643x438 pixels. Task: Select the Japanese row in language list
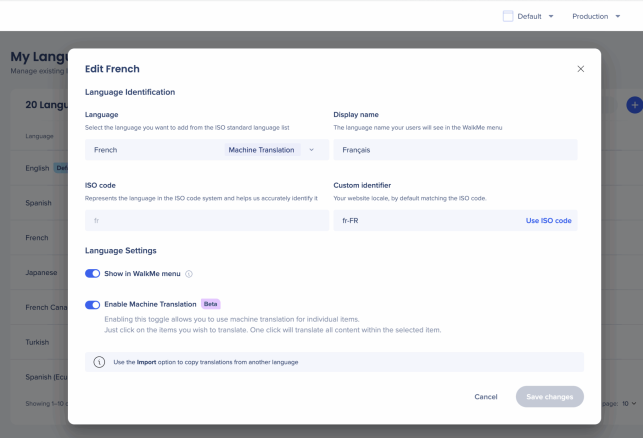coord(40,272)
